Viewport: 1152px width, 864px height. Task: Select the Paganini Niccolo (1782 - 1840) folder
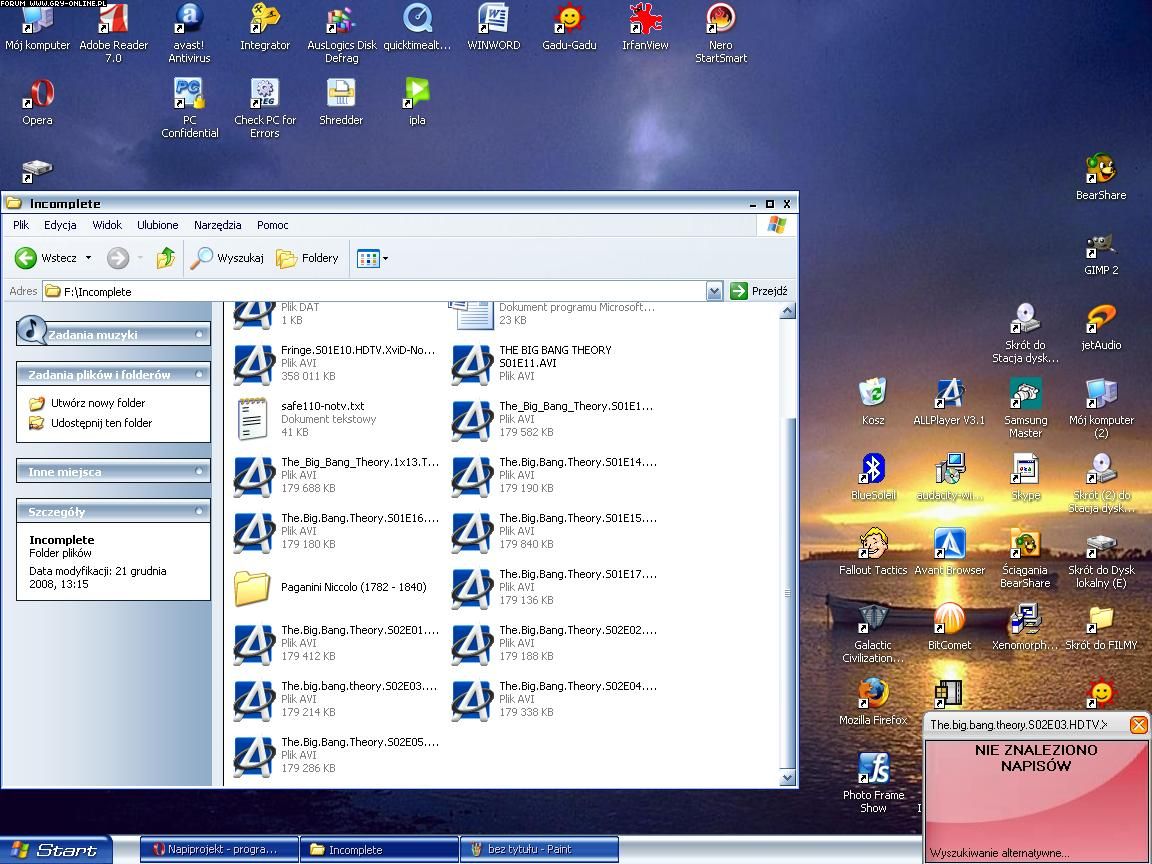(x=331, y=588)
